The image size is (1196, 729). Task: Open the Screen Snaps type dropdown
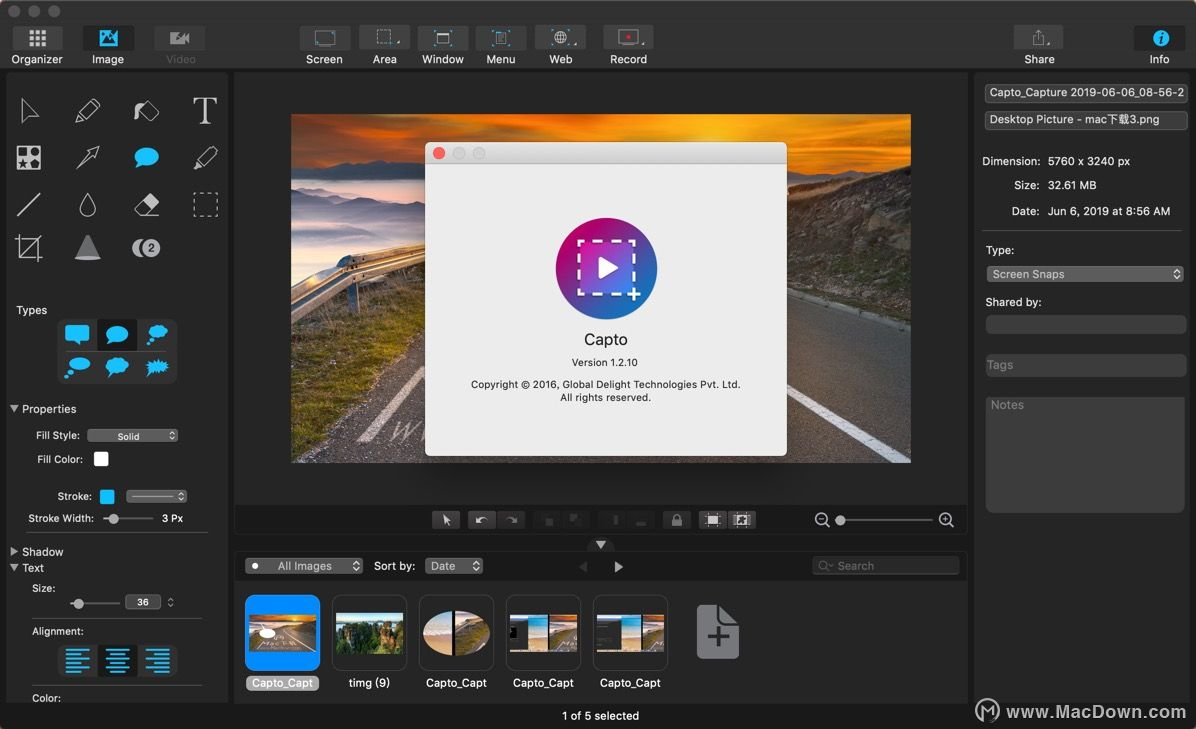[x=1085, y=274]
